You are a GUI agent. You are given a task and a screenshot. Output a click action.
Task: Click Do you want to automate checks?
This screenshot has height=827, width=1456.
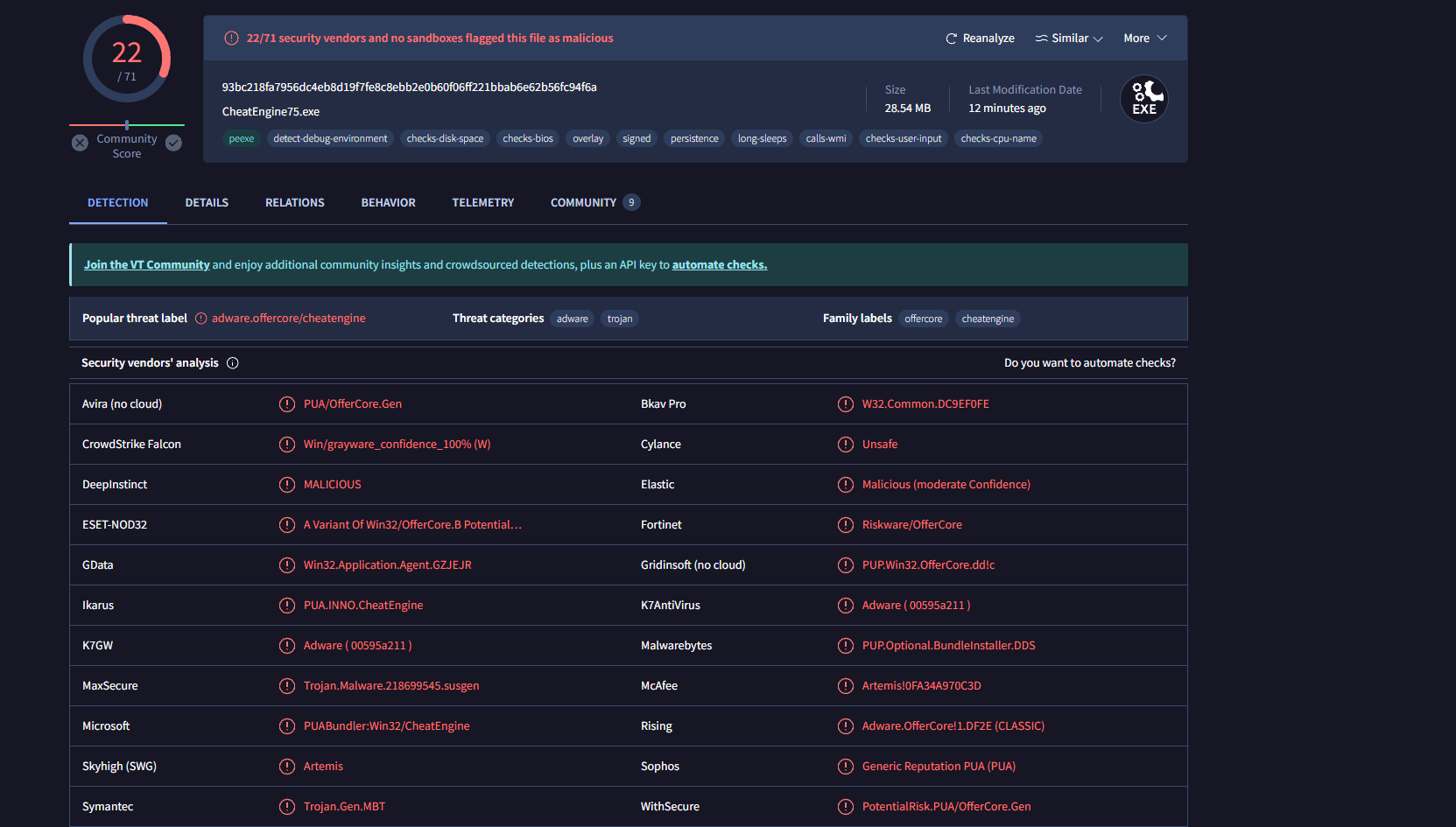pyautogui.click(x=1090, y=363)
